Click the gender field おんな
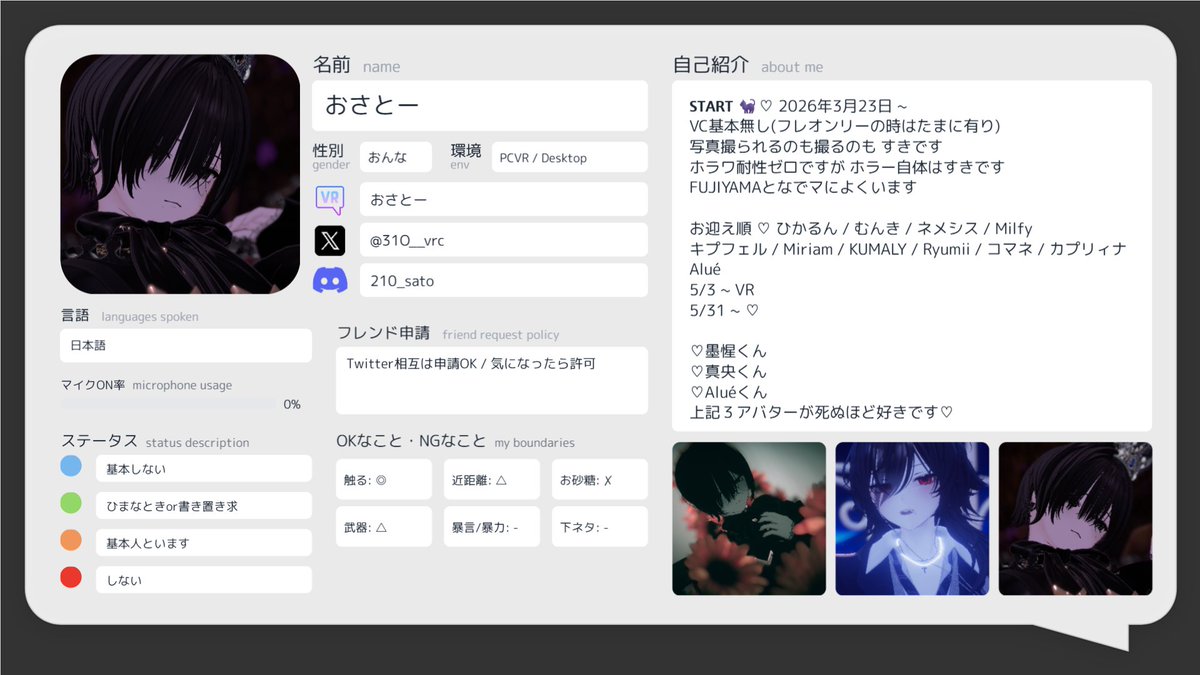 pos(396,157)
